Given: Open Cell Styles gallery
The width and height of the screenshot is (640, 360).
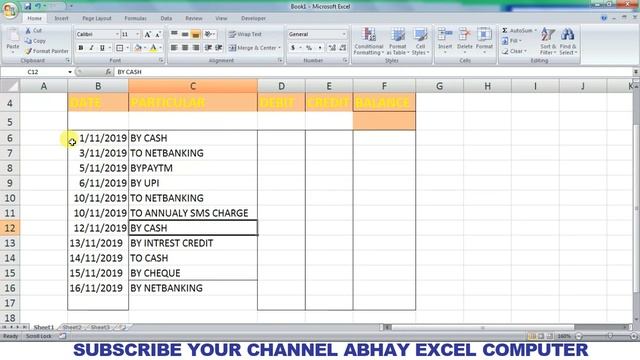Looking at the screenshot, I should [x=420, y=41].
